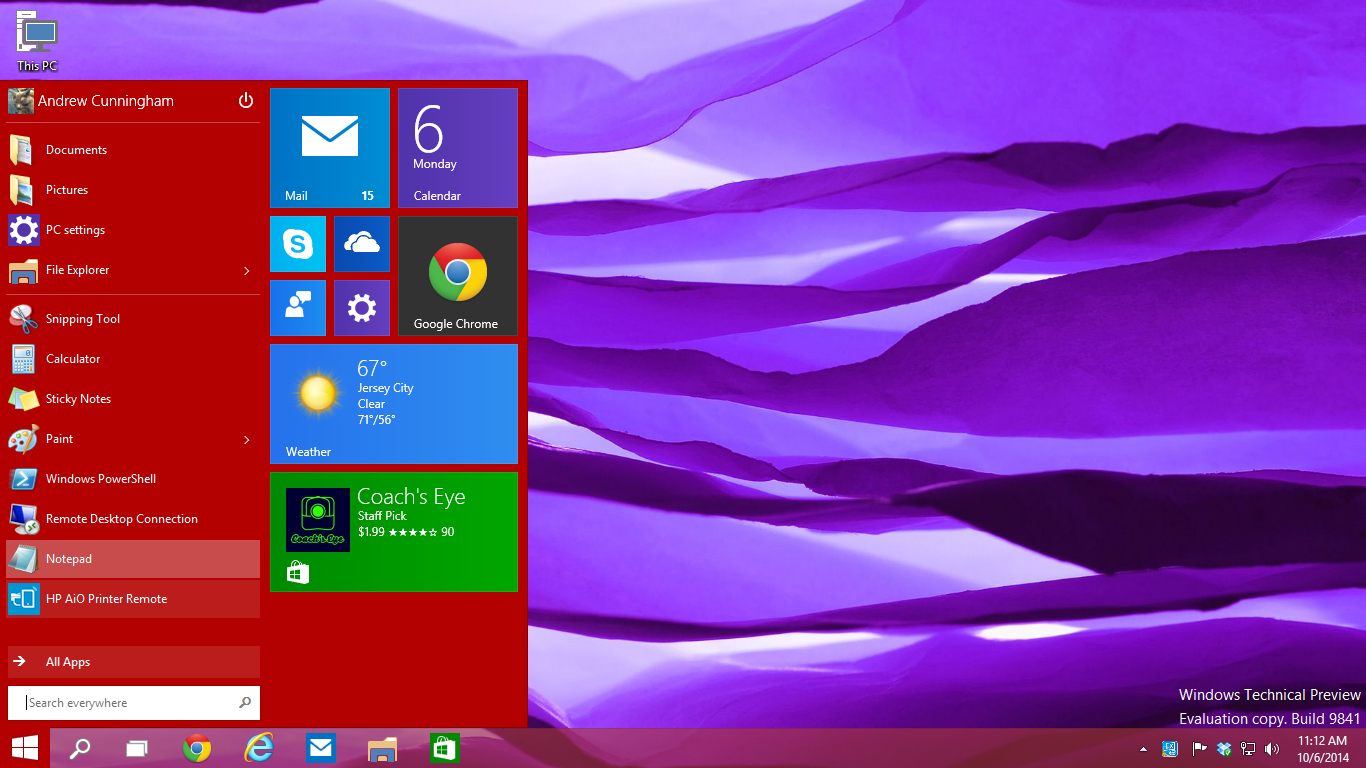Open the People tile
This screenshot has width=1366, height=768.
pyautogui.click(x=298, y=308)
